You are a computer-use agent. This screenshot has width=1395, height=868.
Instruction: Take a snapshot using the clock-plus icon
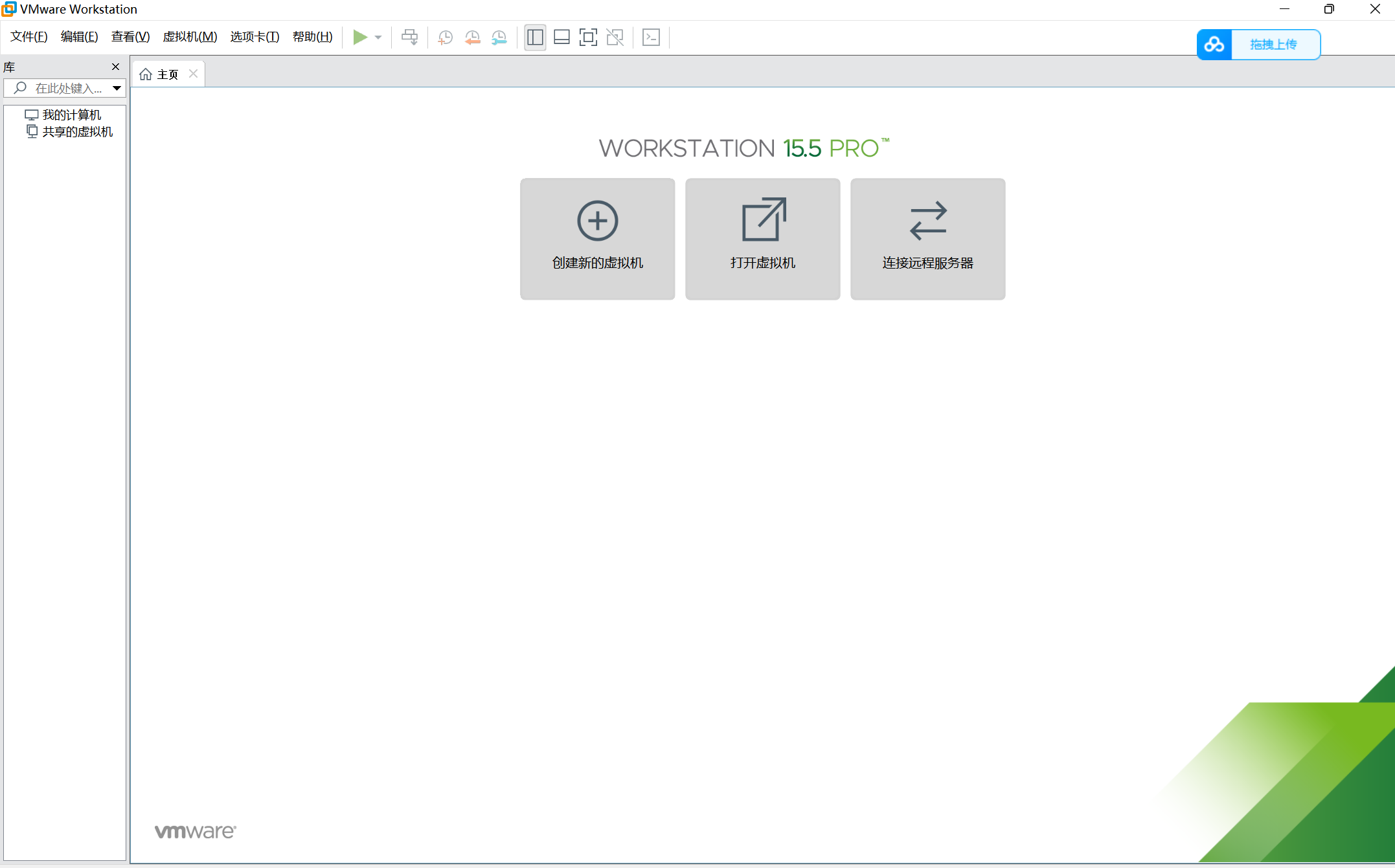tap(445, 37)
